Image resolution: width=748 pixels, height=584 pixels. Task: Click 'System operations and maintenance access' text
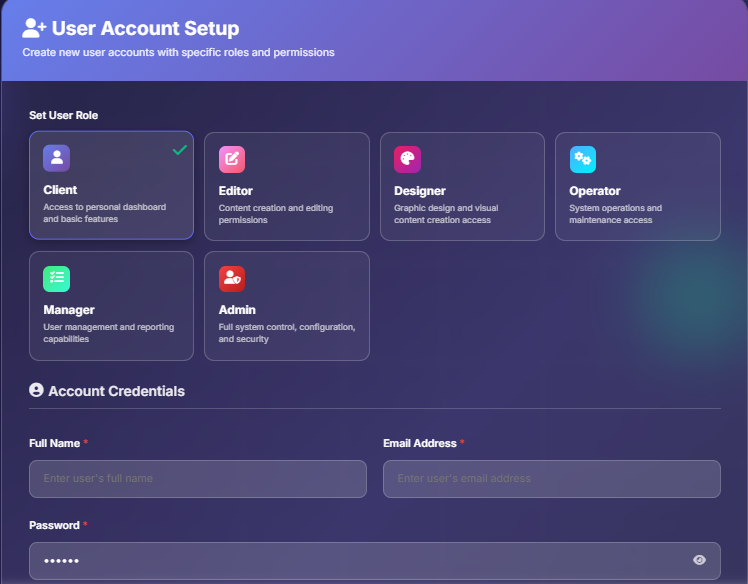[615, 214]
